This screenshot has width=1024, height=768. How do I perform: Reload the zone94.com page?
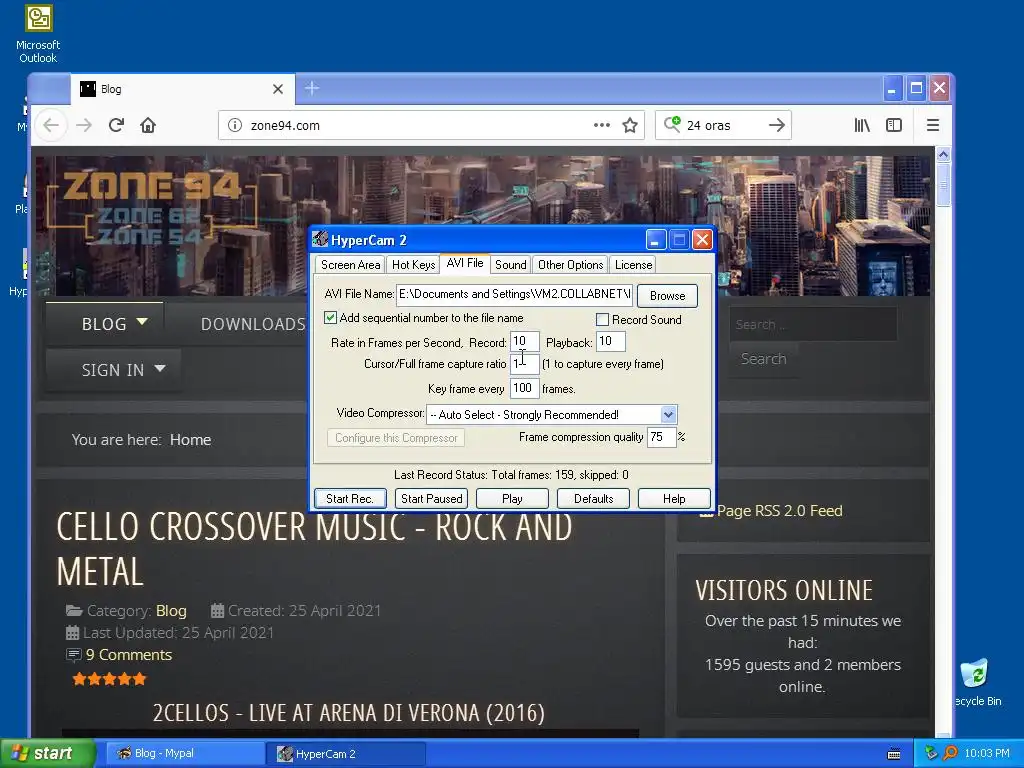[116, 125]
